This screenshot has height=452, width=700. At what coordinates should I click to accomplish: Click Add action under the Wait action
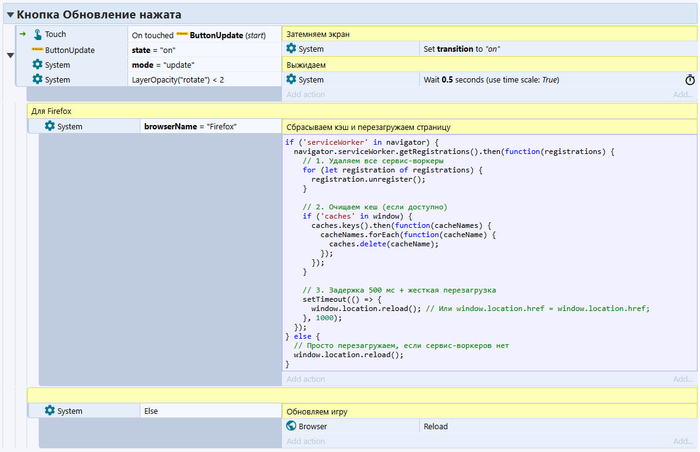click(x=306, y=94)
